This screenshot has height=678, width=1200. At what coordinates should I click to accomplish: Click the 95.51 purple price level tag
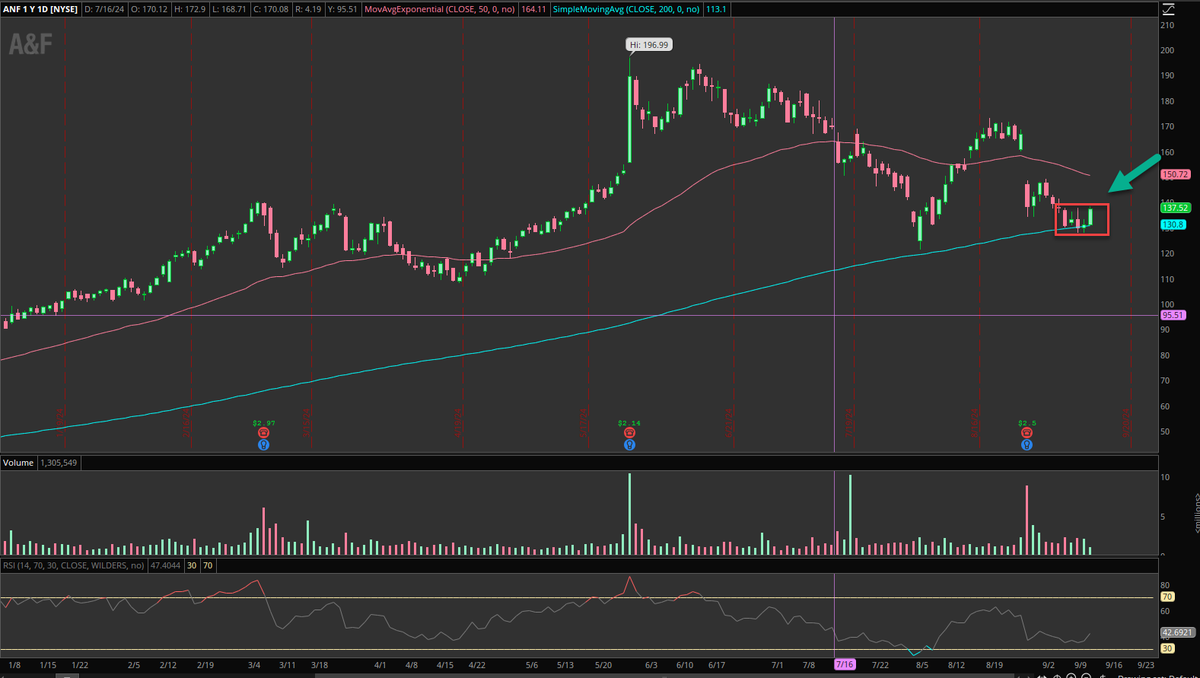[x=1172, y=315]
